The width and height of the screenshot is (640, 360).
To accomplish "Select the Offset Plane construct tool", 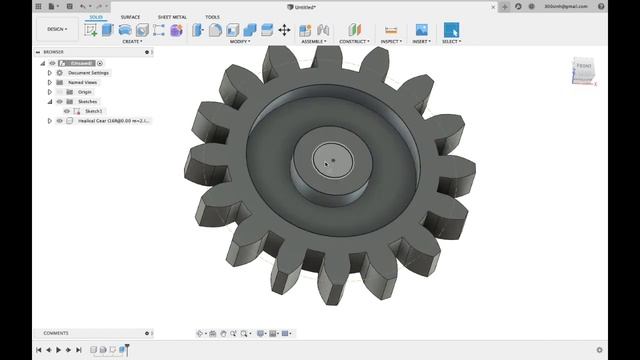I will pos(355,30).
